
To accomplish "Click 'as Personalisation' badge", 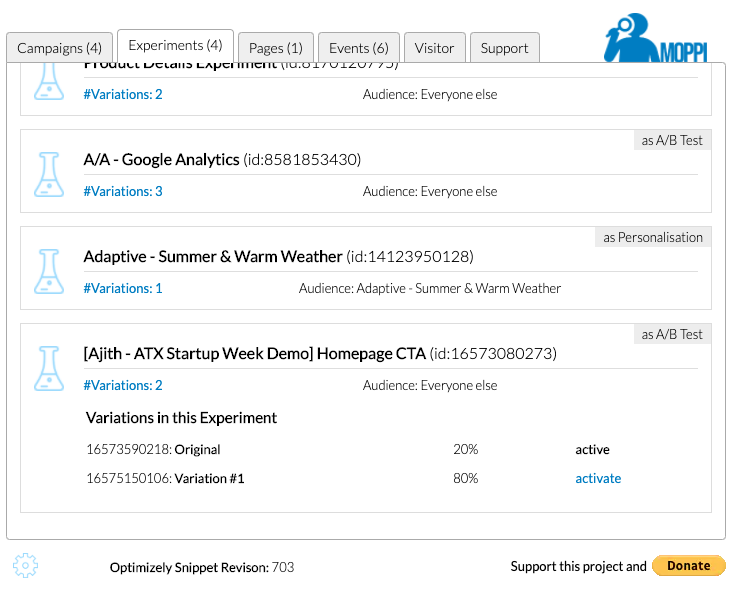I will point(653,237).
